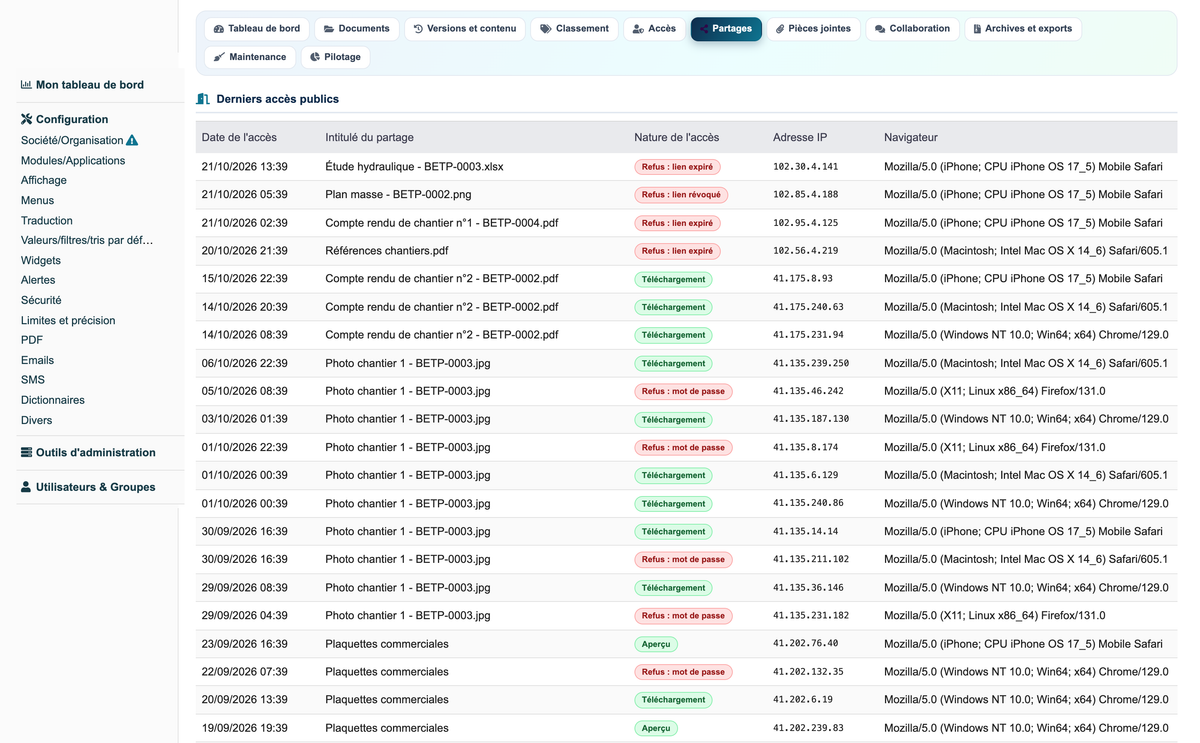1200x743 pixels.
Task: Expand Outils d'administration section
Action: 96,452
